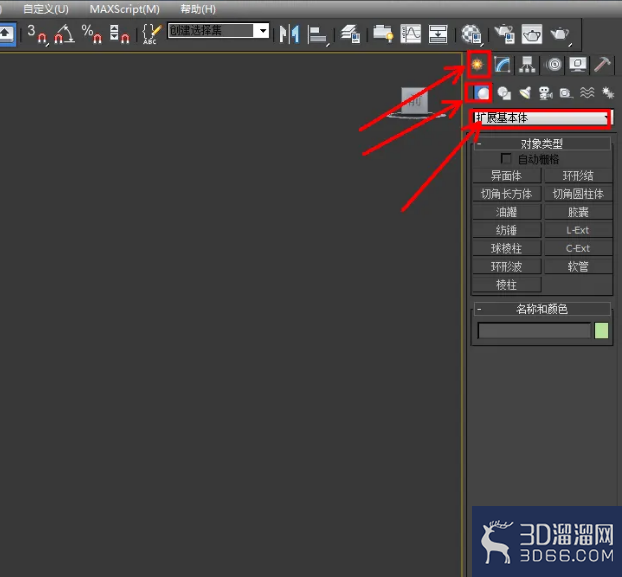
Task: Switch to the Display panel tab
Action: tap(578, 64)
